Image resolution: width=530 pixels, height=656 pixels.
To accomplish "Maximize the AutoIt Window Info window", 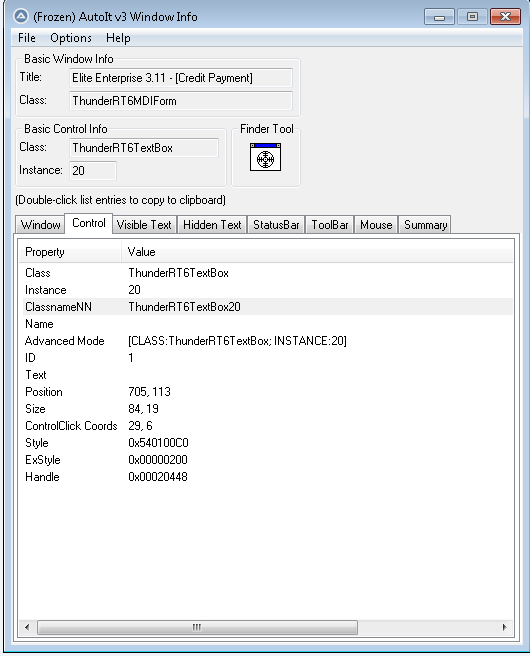I will pyautogui.click(x=472, y=17).
